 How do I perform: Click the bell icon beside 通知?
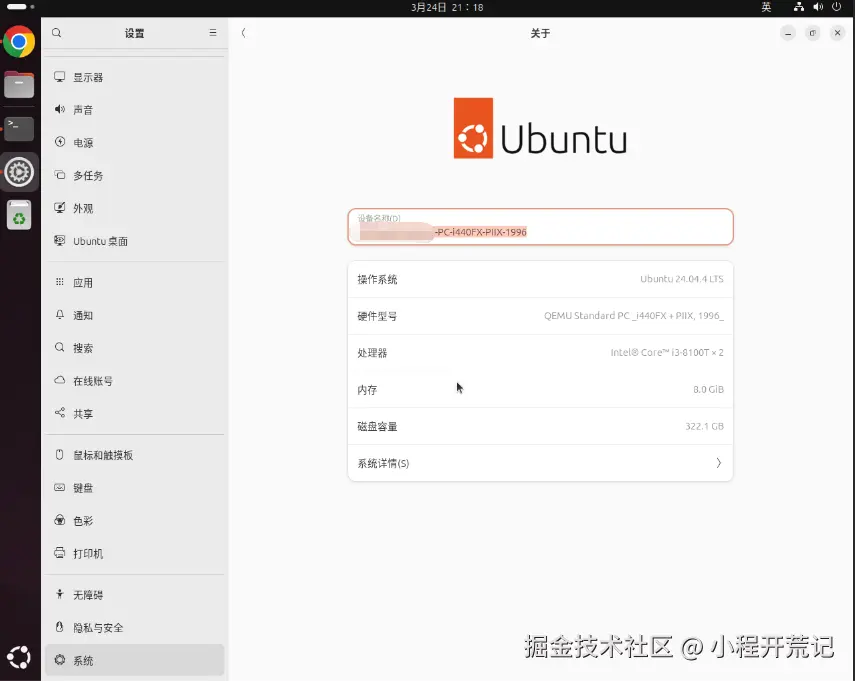click(59, 315)
